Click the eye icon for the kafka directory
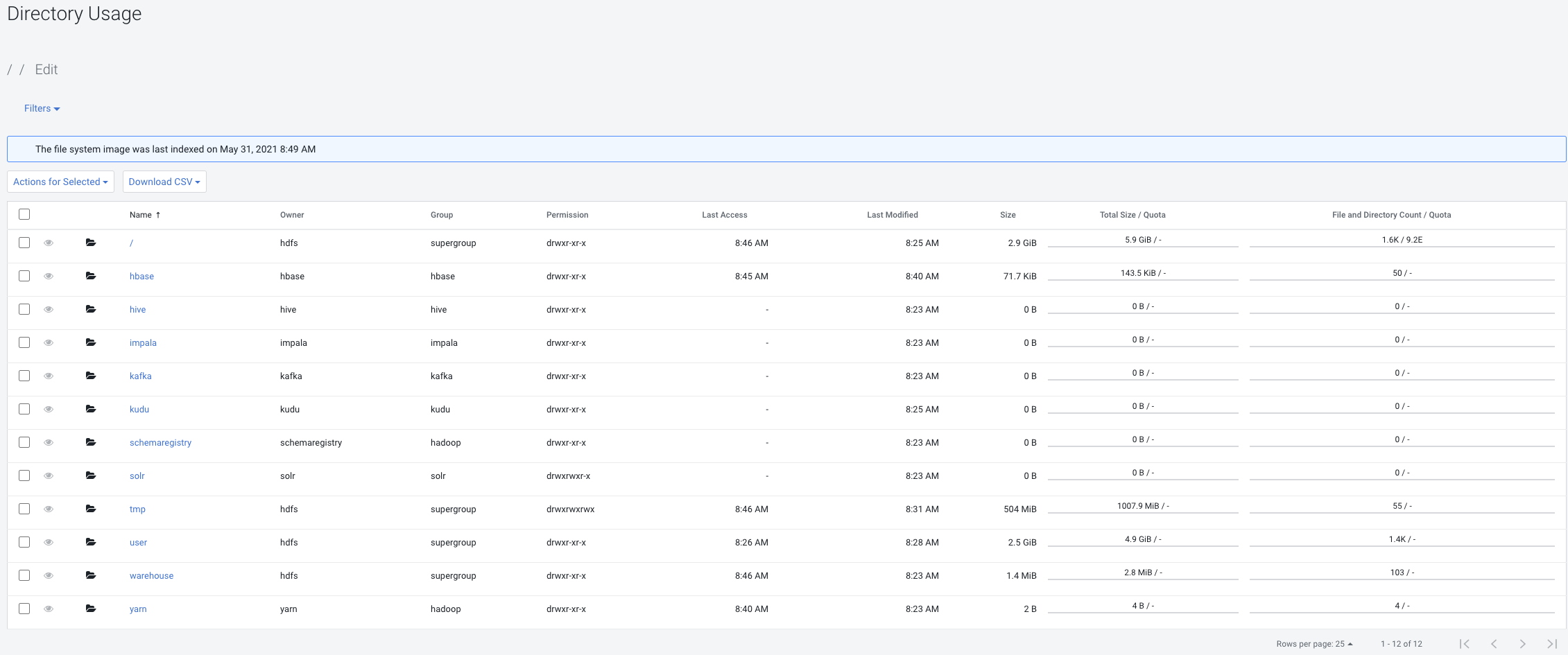This screenshot has width=1568, height=655. point(49,376)
